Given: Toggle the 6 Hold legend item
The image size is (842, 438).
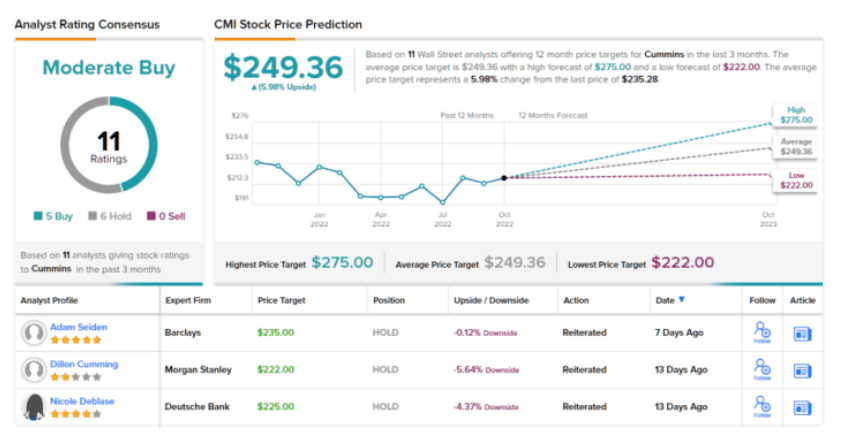Looking at the screenshot, I should tap(109, 215).
